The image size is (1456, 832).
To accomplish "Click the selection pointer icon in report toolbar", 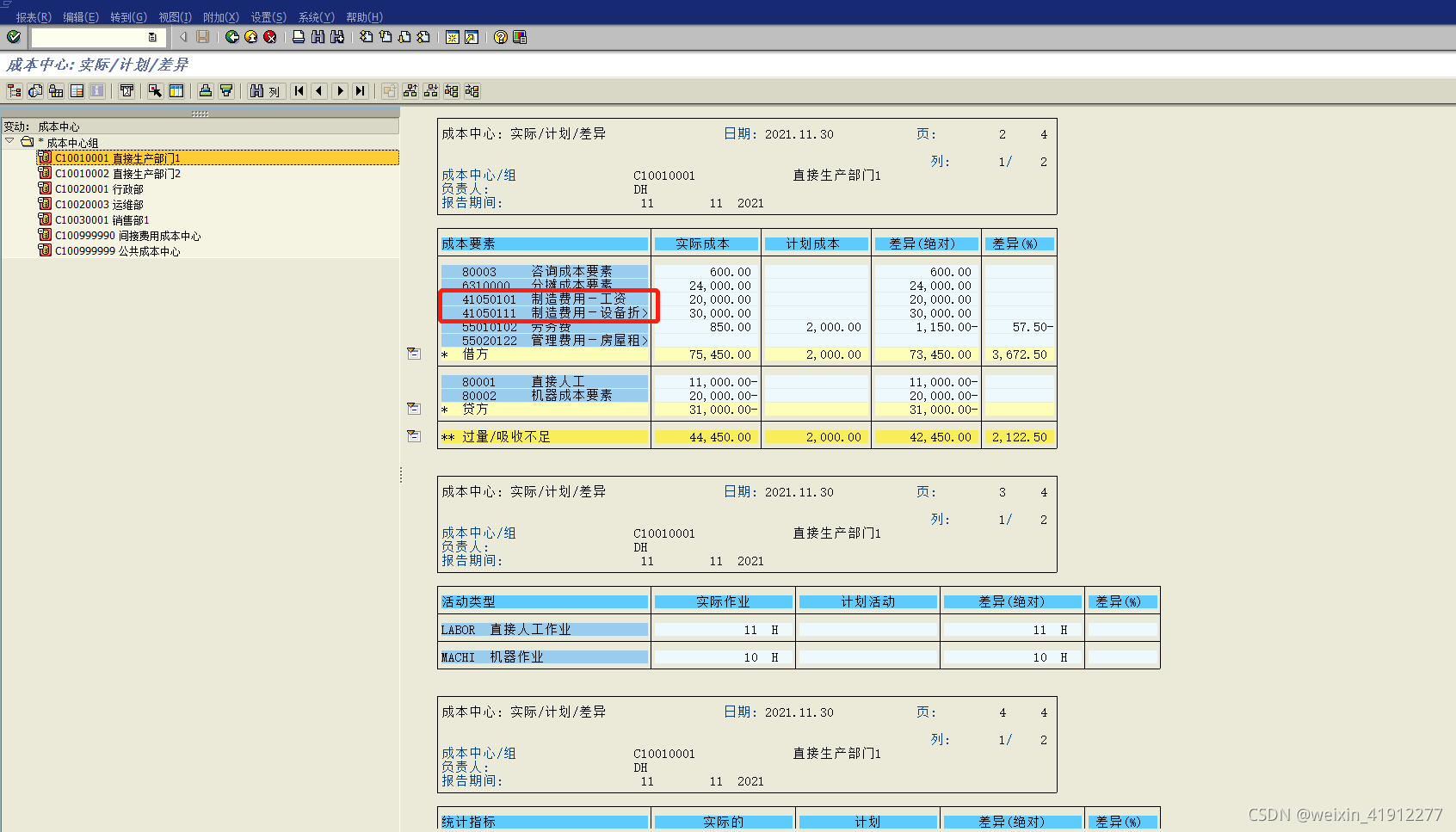I will coord(156,91).
